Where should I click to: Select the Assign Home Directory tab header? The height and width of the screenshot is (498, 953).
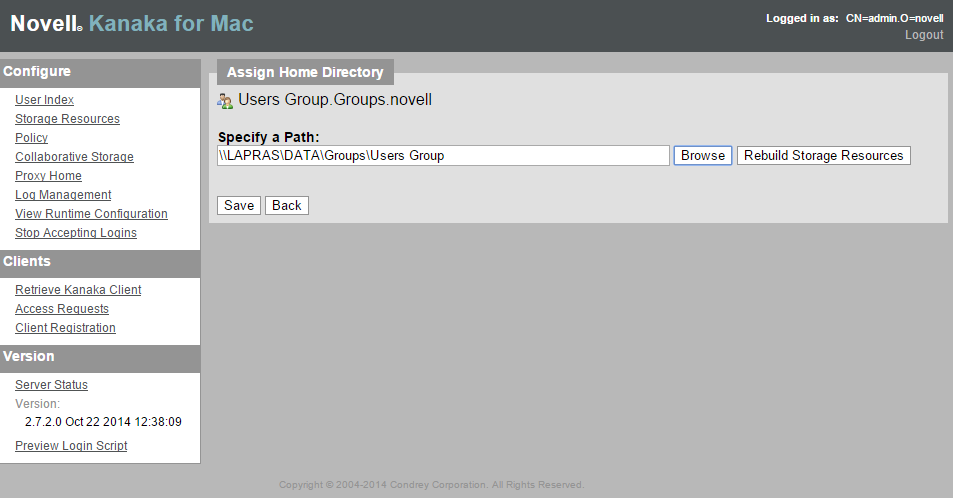pos(305,72)
